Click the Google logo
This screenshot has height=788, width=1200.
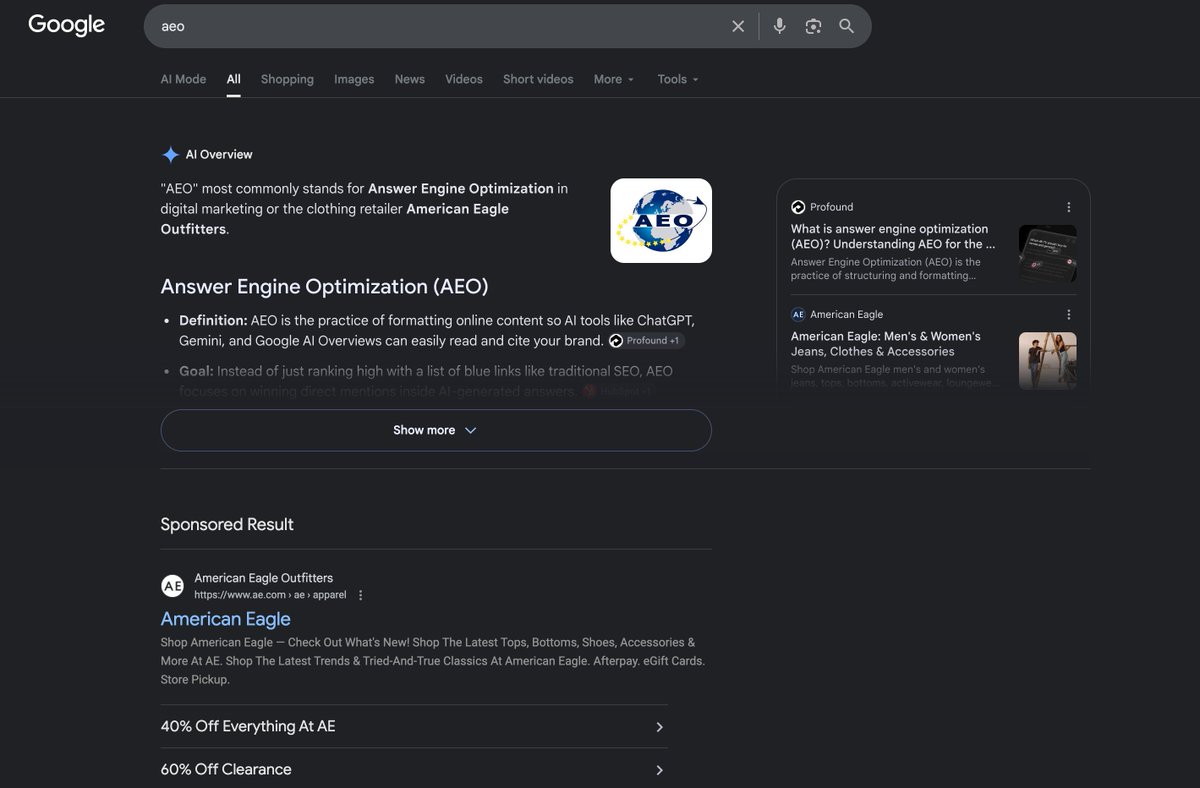(x=66, y=26)
